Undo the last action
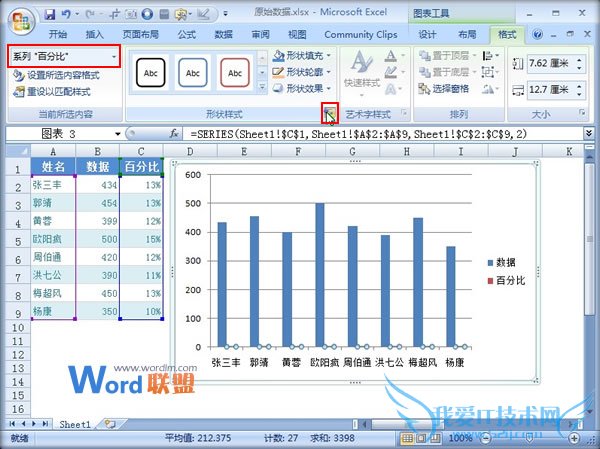The image size is (600, 449). [66, 15]
